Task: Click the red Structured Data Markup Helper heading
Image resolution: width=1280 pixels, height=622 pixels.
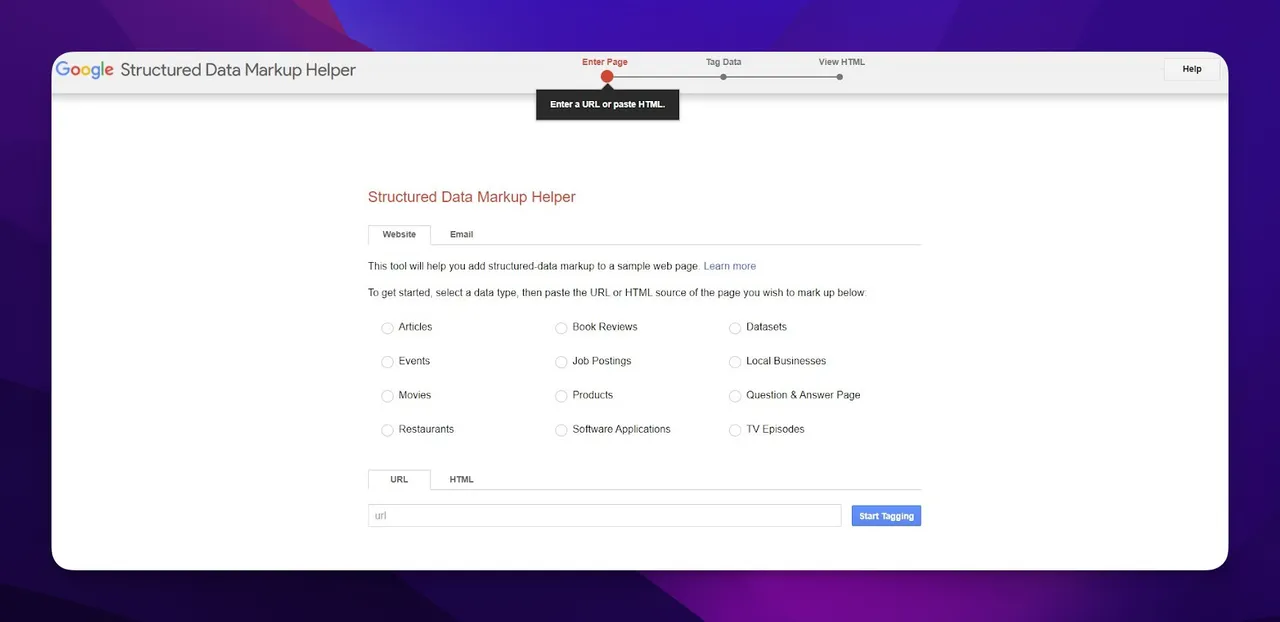Action: [472, 197]
